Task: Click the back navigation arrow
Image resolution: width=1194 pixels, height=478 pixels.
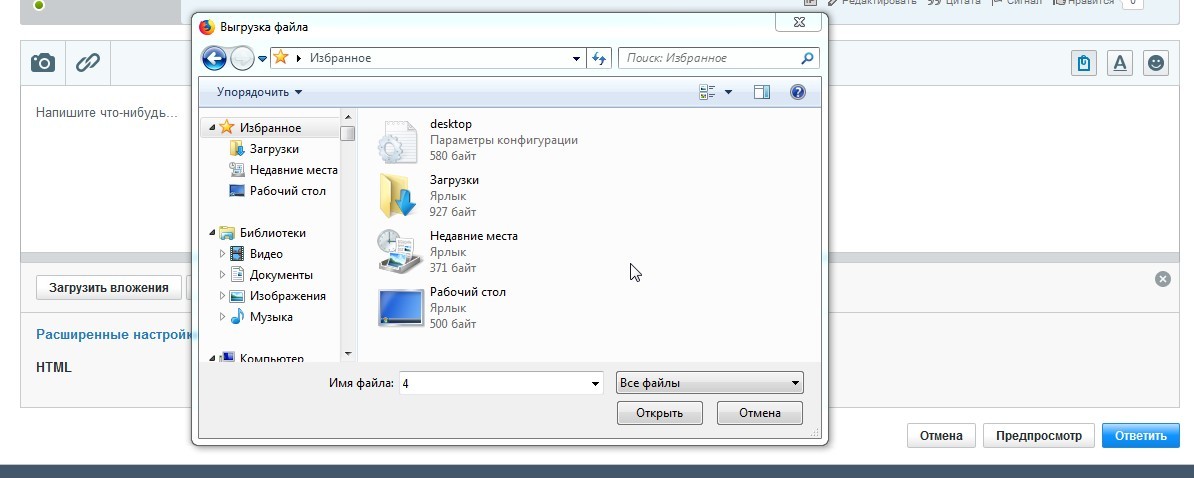Action: point(214,58)
